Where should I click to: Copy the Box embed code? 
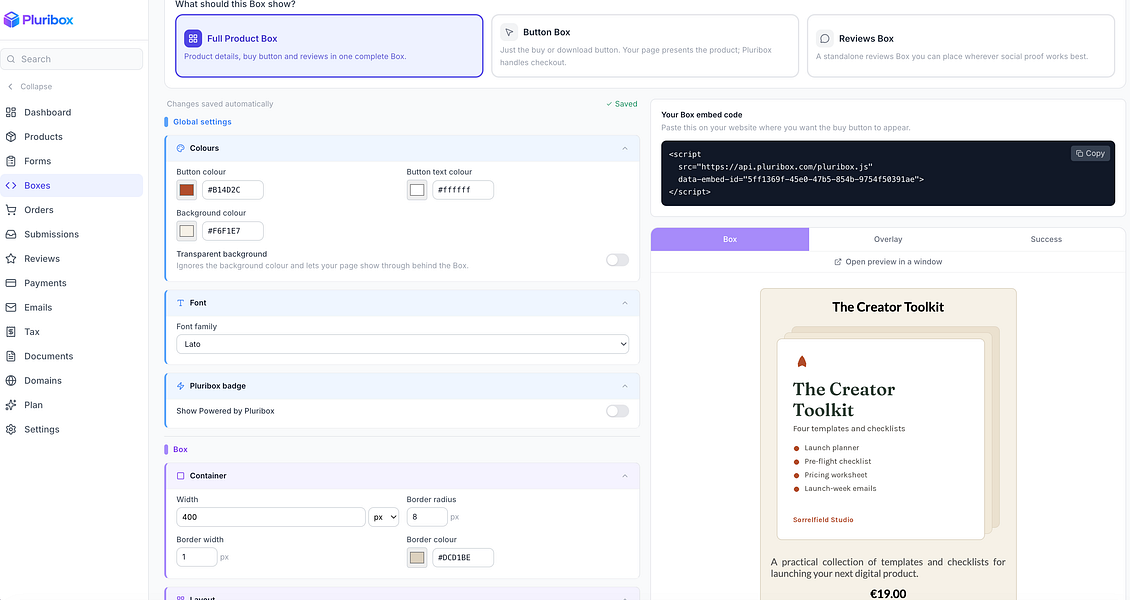coord(1090,153)
